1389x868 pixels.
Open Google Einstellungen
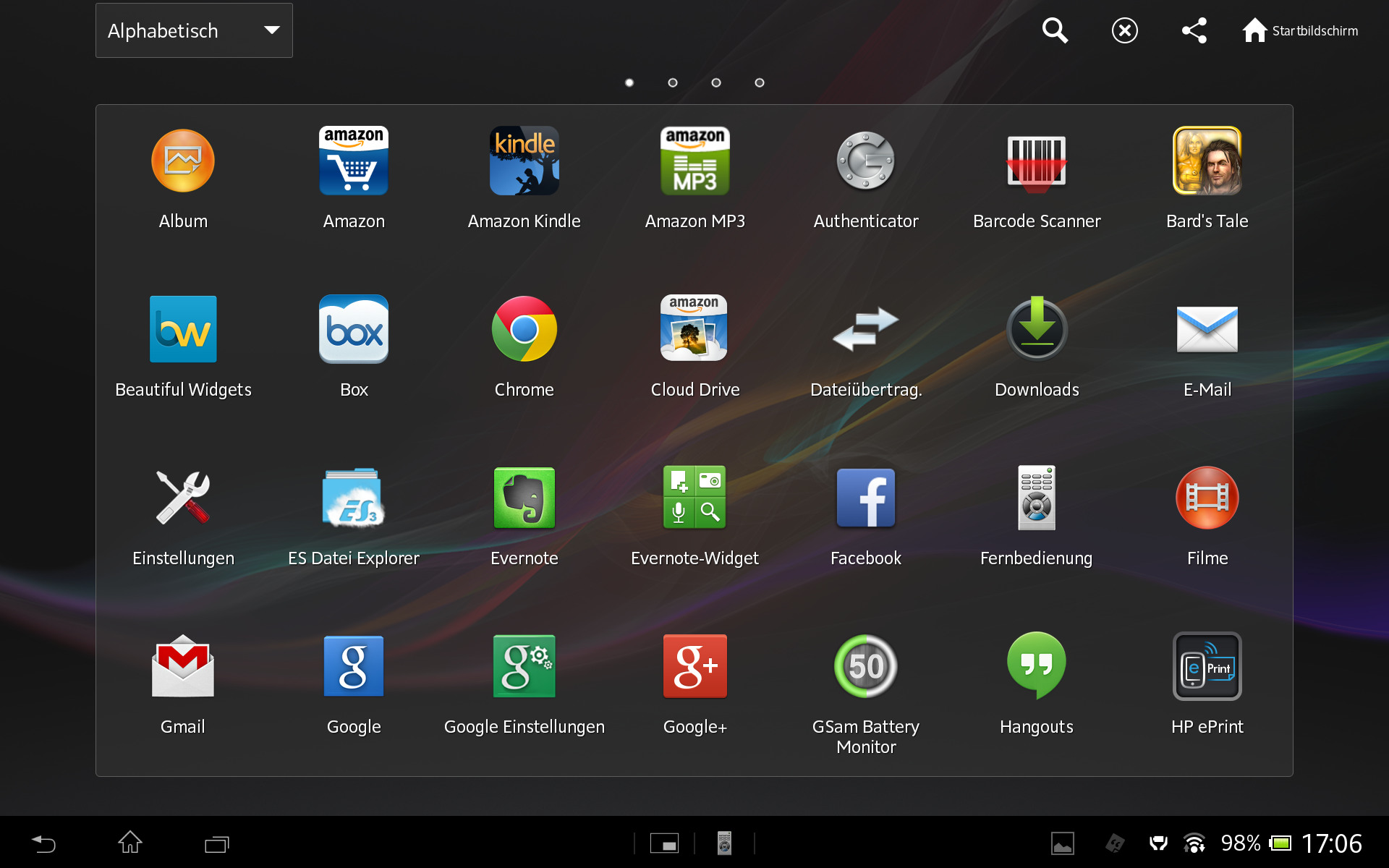coord(524,666)
